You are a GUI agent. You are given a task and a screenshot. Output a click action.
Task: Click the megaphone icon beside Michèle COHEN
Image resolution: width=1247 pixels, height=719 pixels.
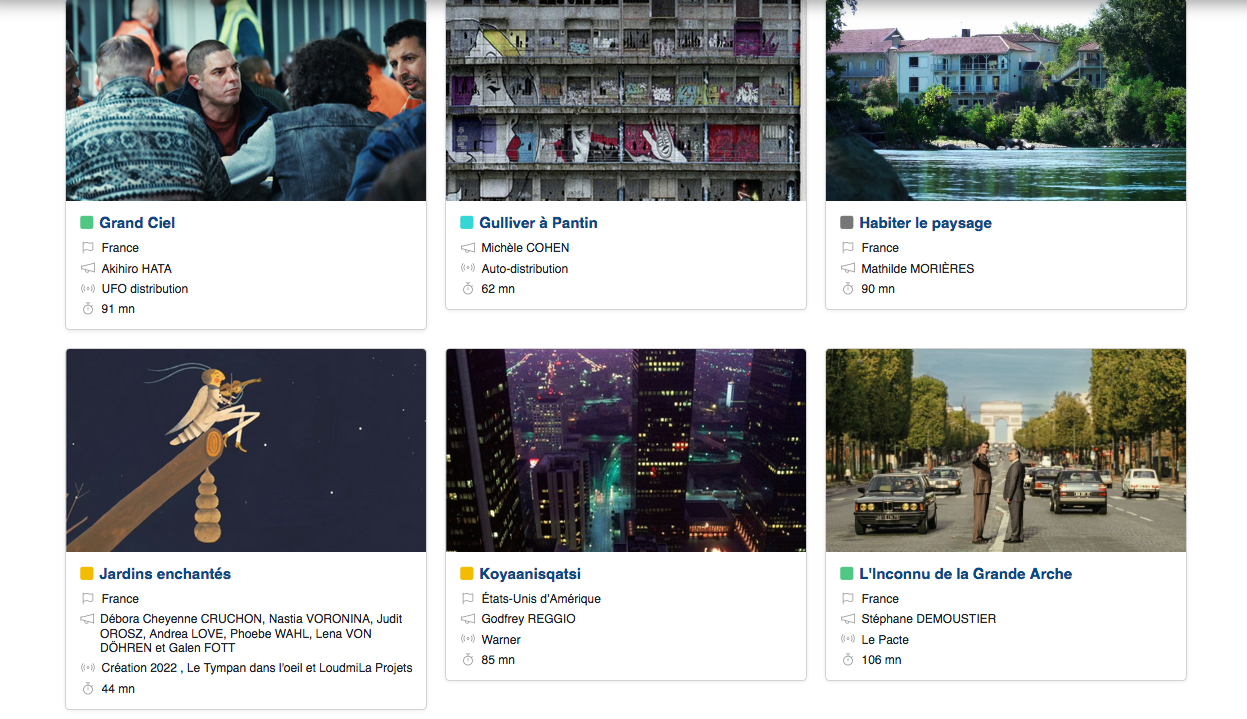tap(467, 248)
